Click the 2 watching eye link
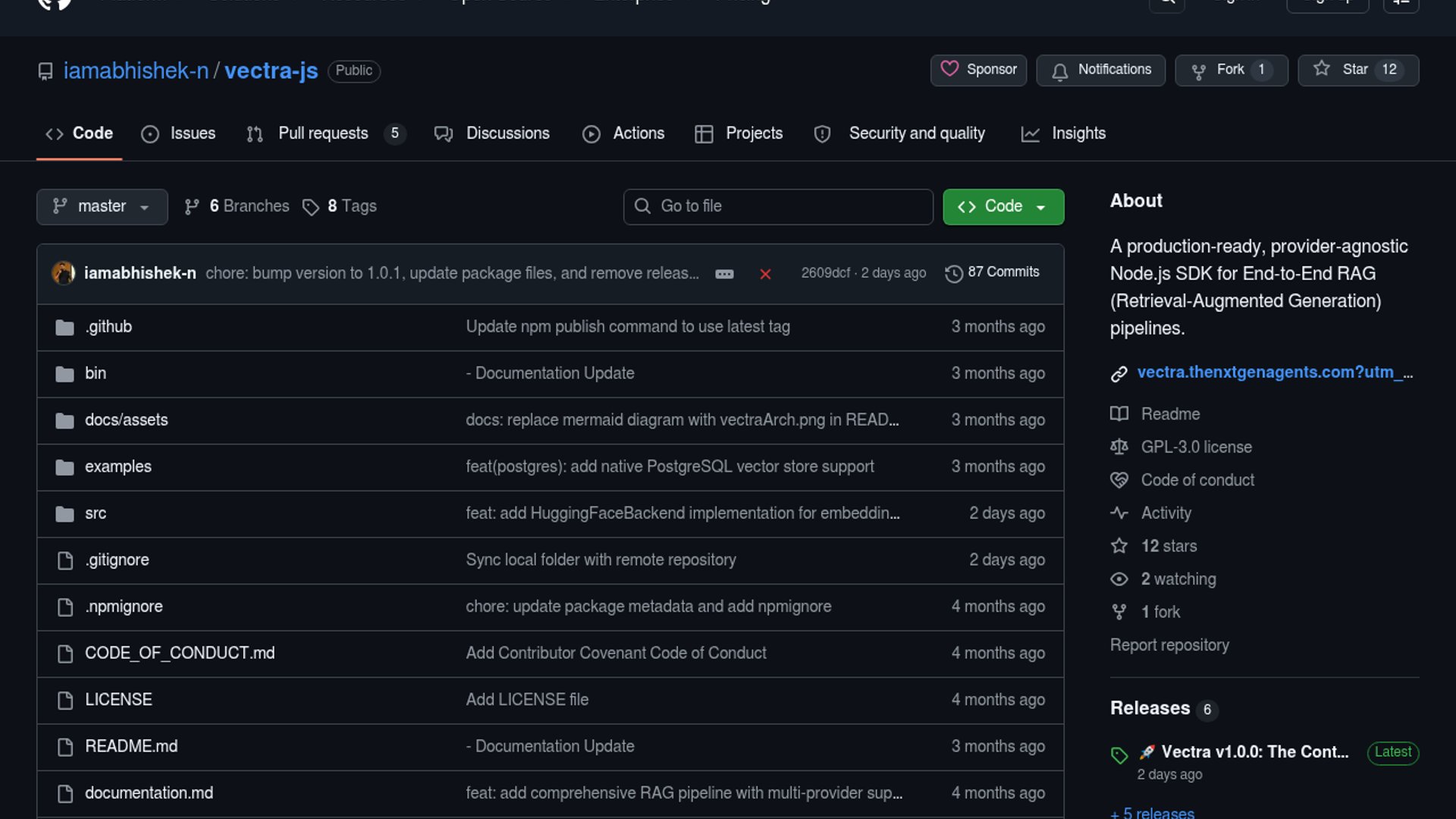1456x819 pixels. 1178,579
